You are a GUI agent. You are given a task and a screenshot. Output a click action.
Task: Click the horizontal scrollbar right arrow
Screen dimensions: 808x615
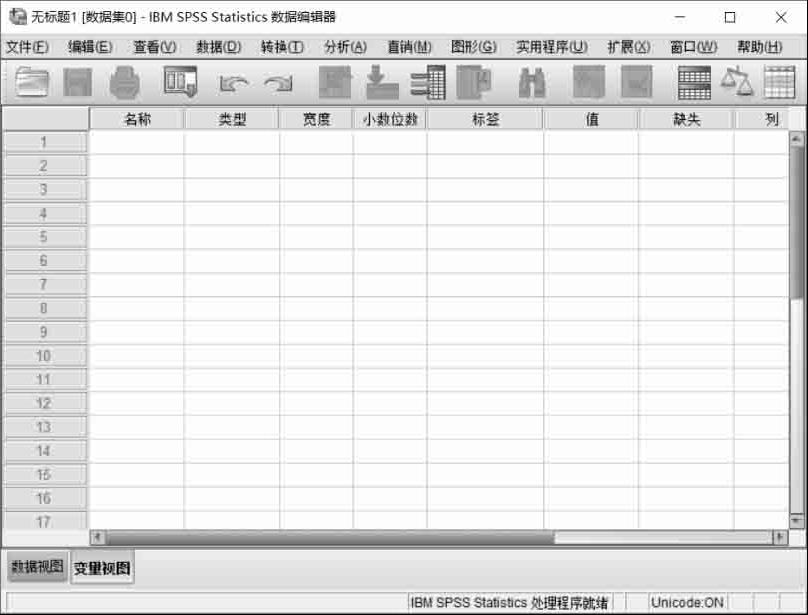780,538
